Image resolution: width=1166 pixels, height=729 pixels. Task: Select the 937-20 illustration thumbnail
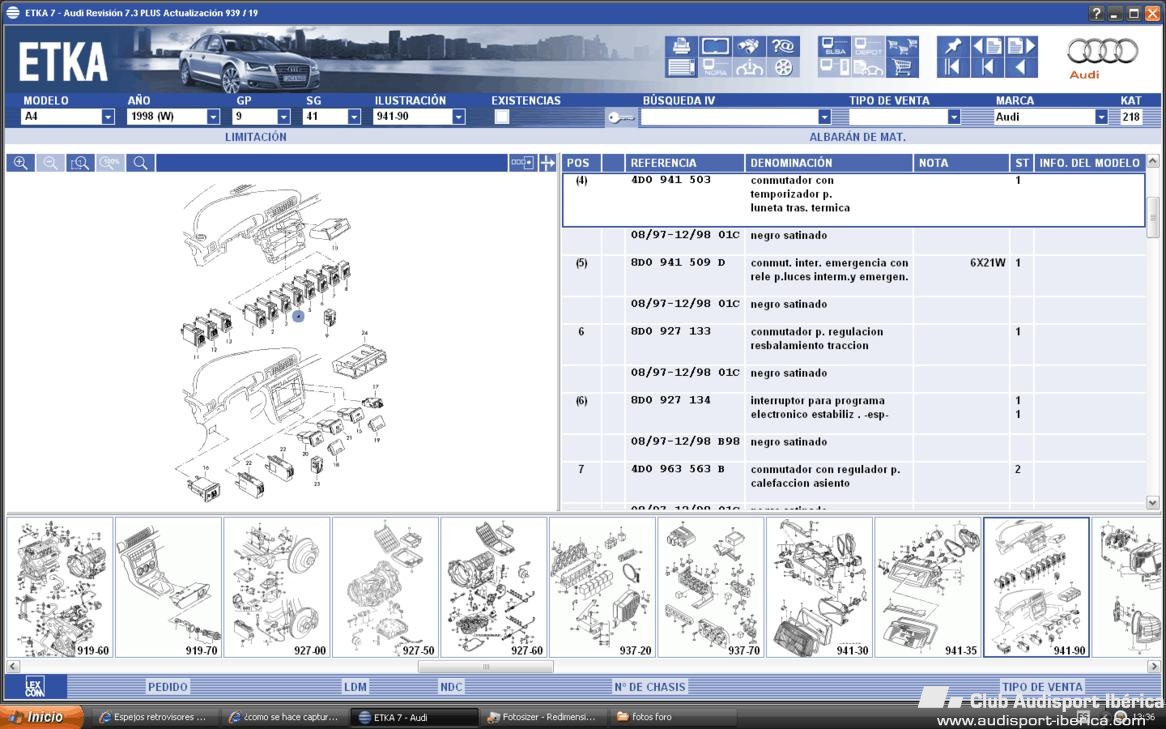pos(602,587)
